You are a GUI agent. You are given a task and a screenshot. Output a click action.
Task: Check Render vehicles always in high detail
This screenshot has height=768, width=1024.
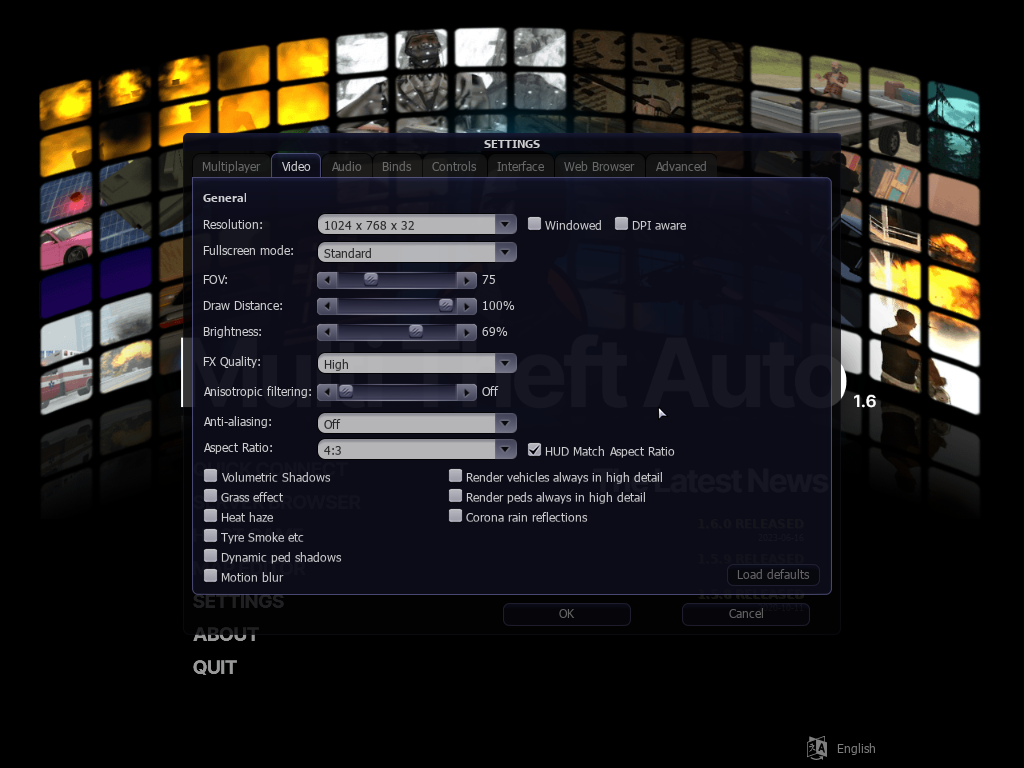(455, 476)
